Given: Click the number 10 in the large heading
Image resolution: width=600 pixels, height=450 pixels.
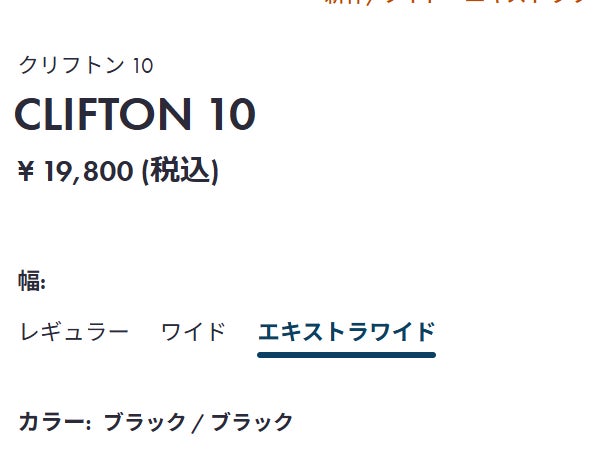Looking at the screenshot, I should coord(232,115).
